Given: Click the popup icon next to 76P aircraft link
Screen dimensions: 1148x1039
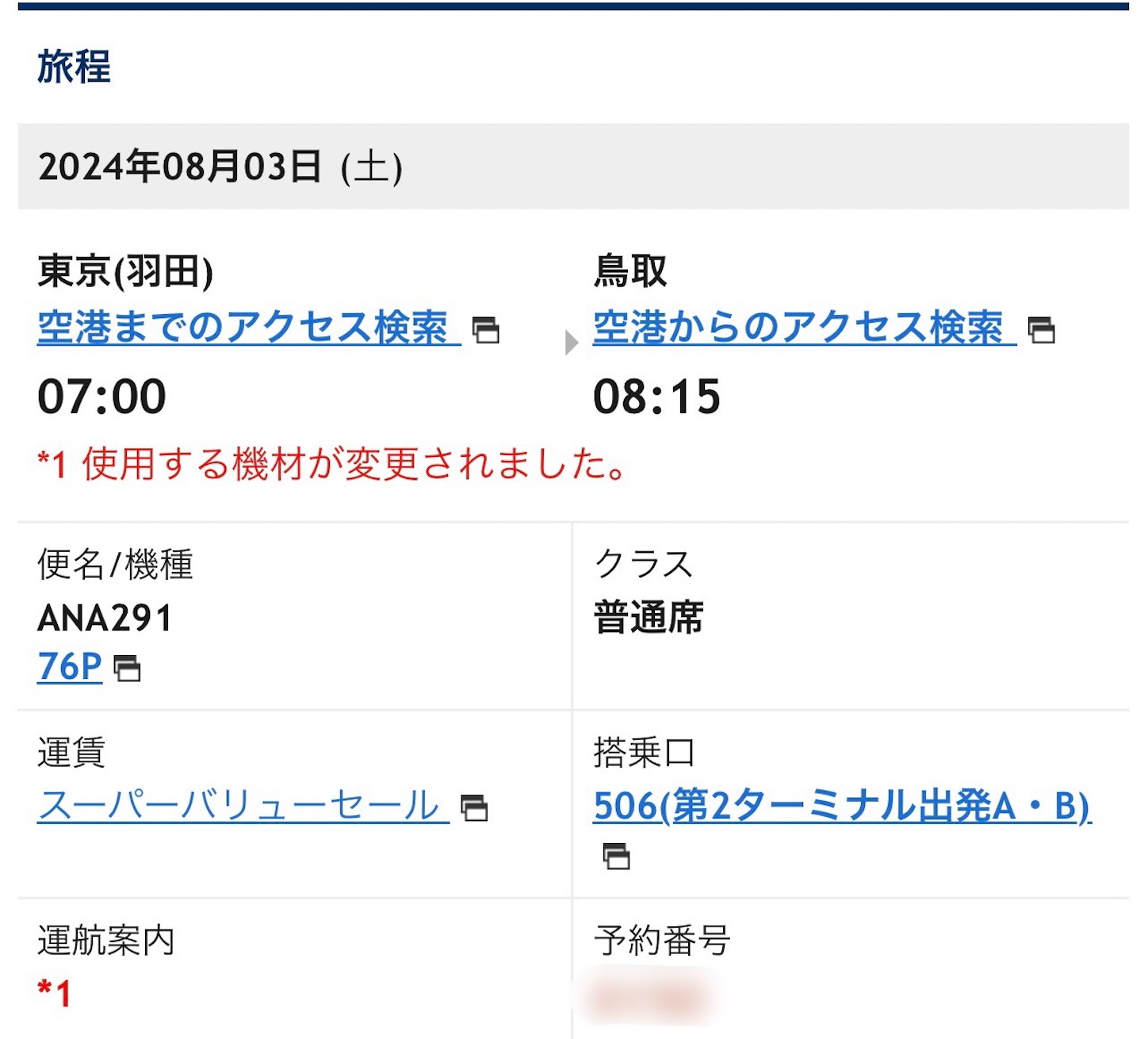Looking at the screenshot, I should [x=129, y=670].
